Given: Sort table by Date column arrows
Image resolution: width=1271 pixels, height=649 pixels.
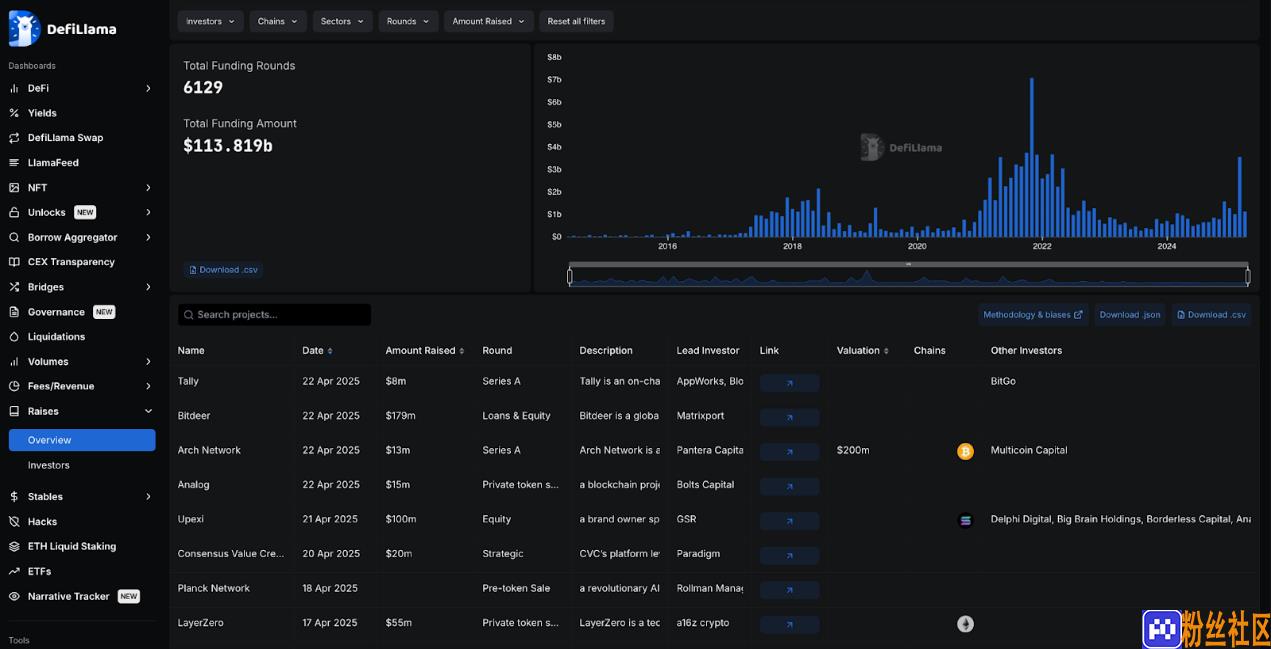Looking at the screenshot, I should click(330, 351).
